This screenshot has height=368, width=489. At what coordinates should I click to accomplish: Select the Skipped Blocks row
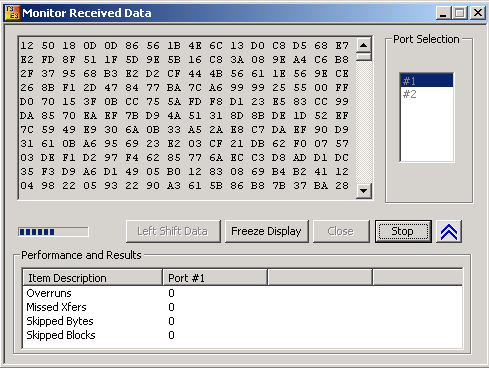pos(242,335)
